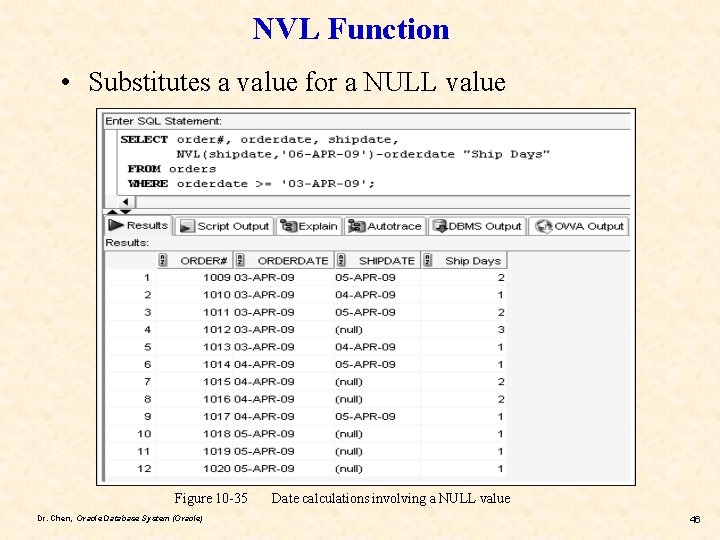This screenshot has height=540, width=720.
Task: Click the SELECT keyword in the SQL statement
Action: point(144,140)
